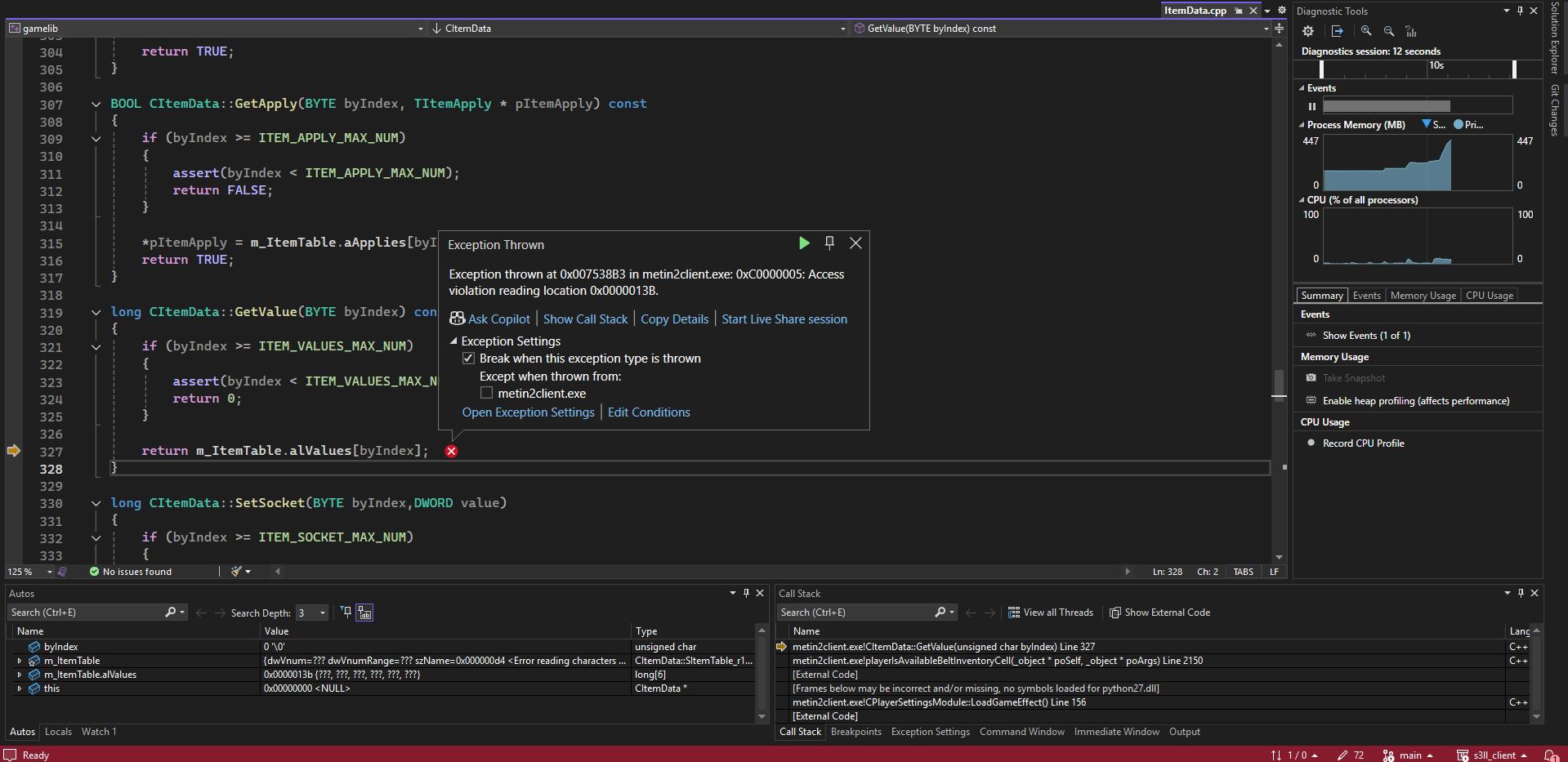The width and height of the screenshot is (1568, 762).
Task: Expand the m_ItemTable variable node
Action: pos(20,661)
